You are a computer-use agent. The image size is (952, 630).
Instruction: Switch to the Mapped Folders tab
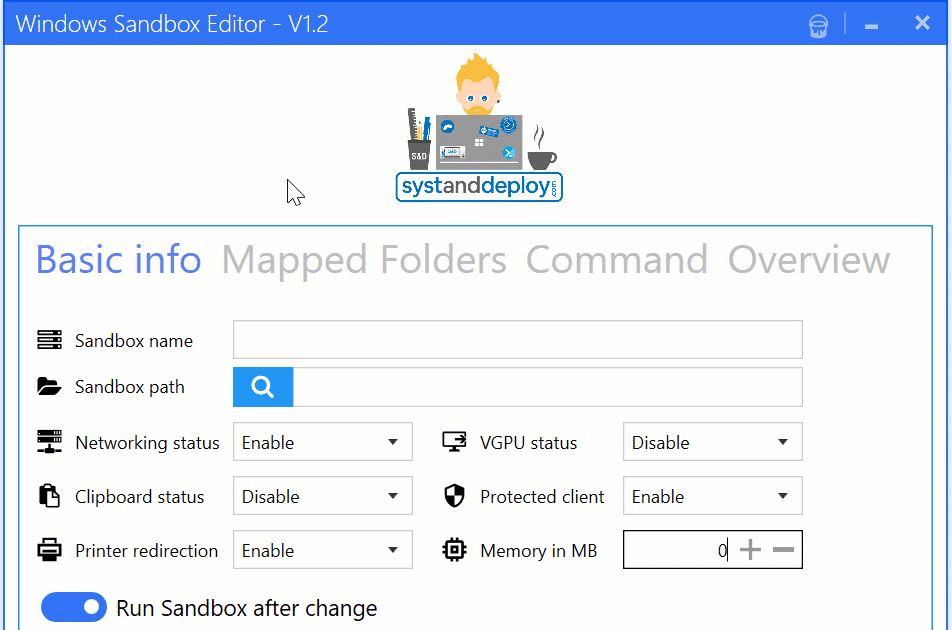(x=363, y=259)
